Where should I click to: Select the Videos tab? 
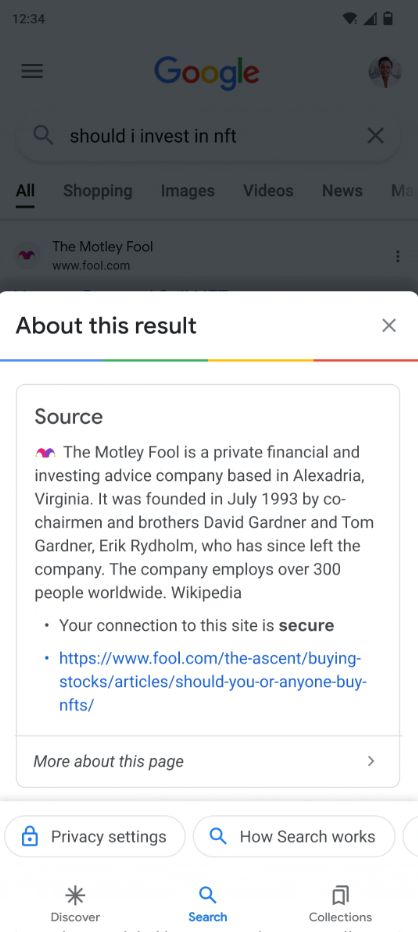pyautogui.click(x=268, y=191)
